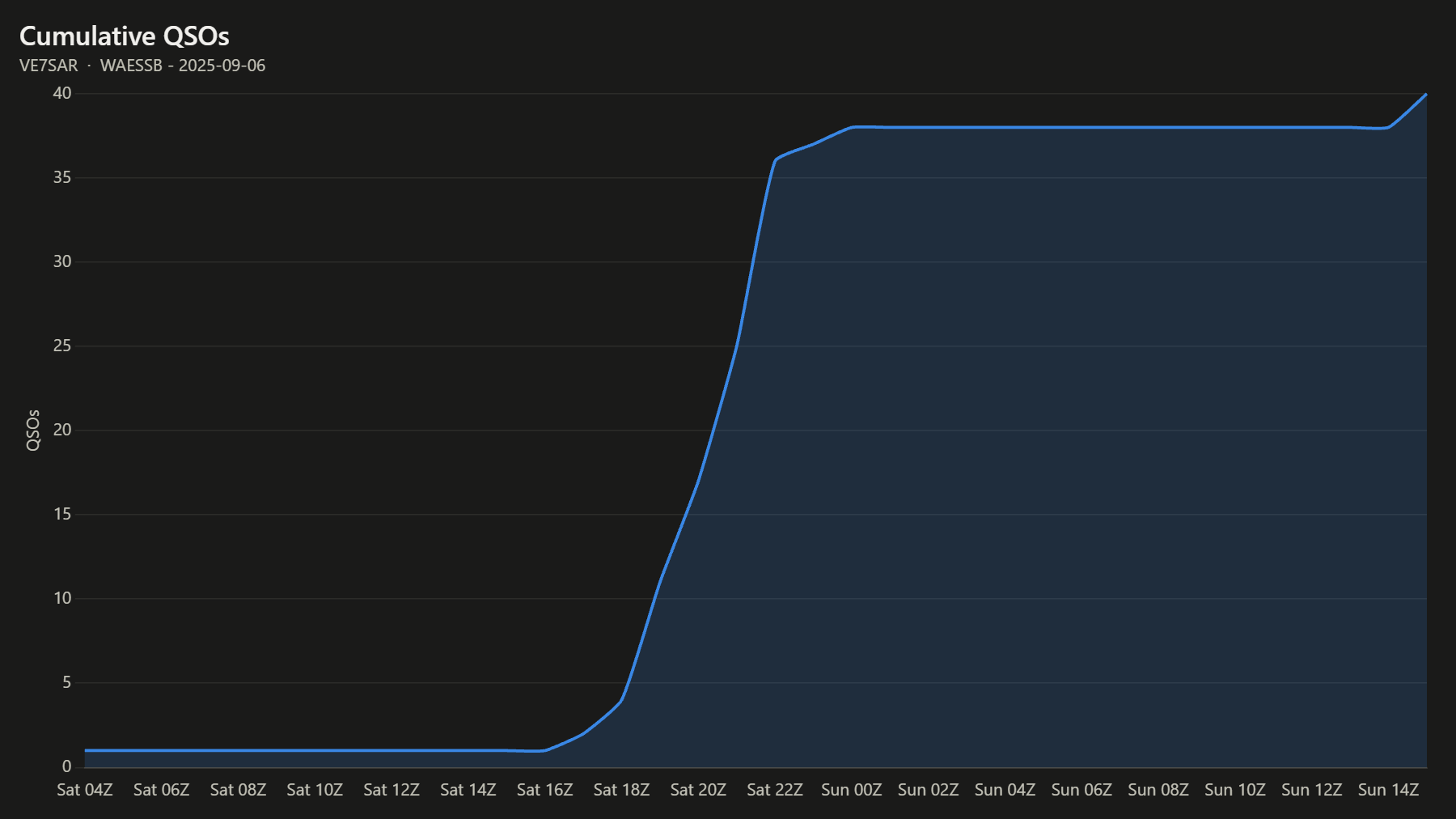Click the 'Sun 04Z' x-axis label

(x=1005, y=790)
